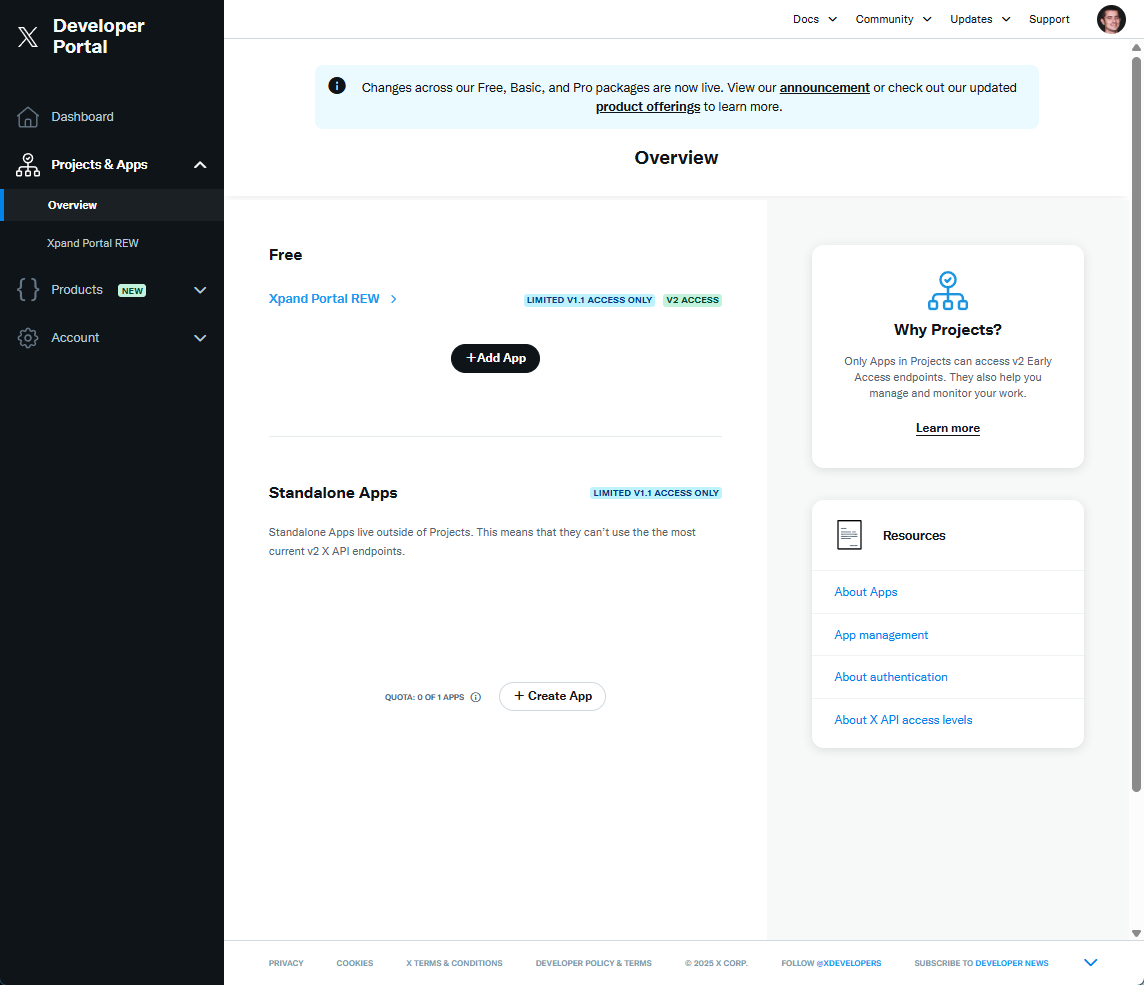This screenshot has height=985, width=1144.
Task: Click the V2 Access badge
Action: (692, 300)
